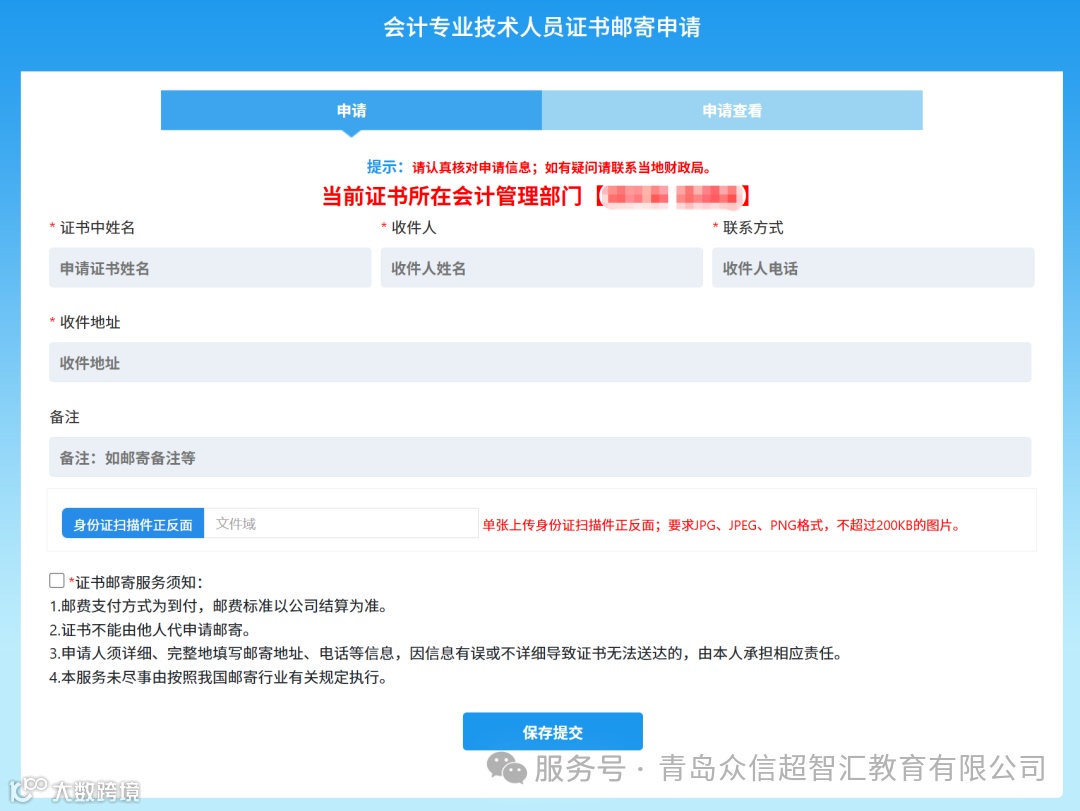The height and width of the screenshot is (811, 1080).
Task: Click the red 提示 notice text
Action: point(540,167)
